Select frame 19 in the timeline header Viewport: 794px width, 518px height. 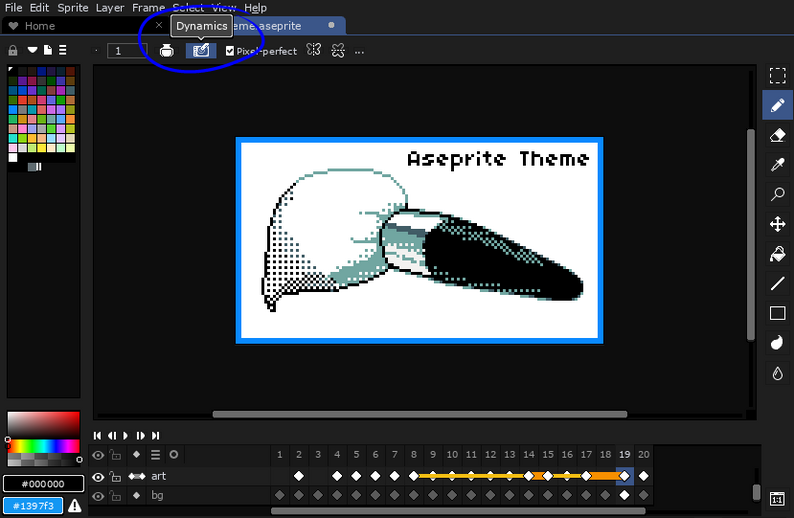[624, 454]
